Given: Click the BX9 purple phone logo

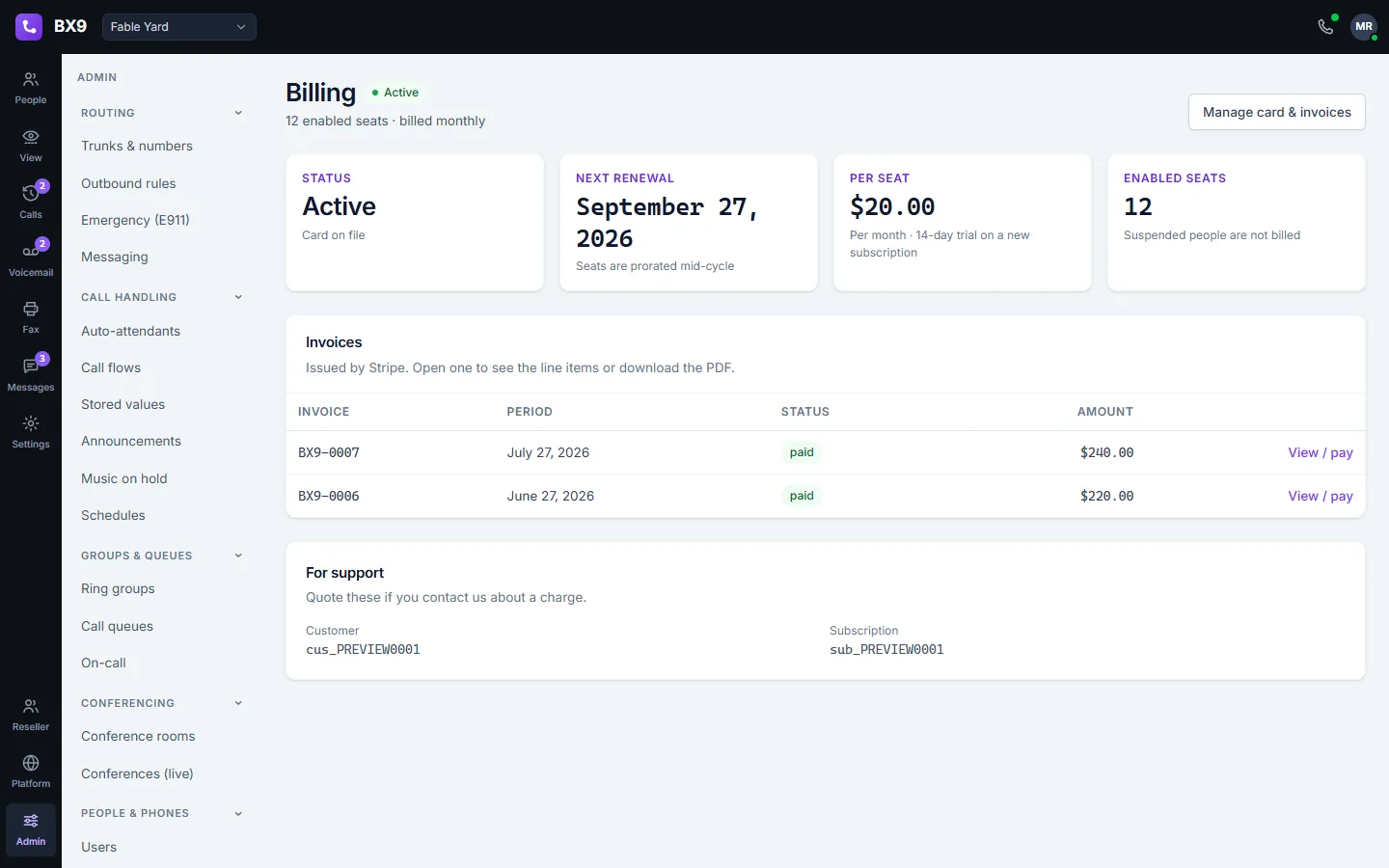Looking at the screenshot, I should 29,27.
